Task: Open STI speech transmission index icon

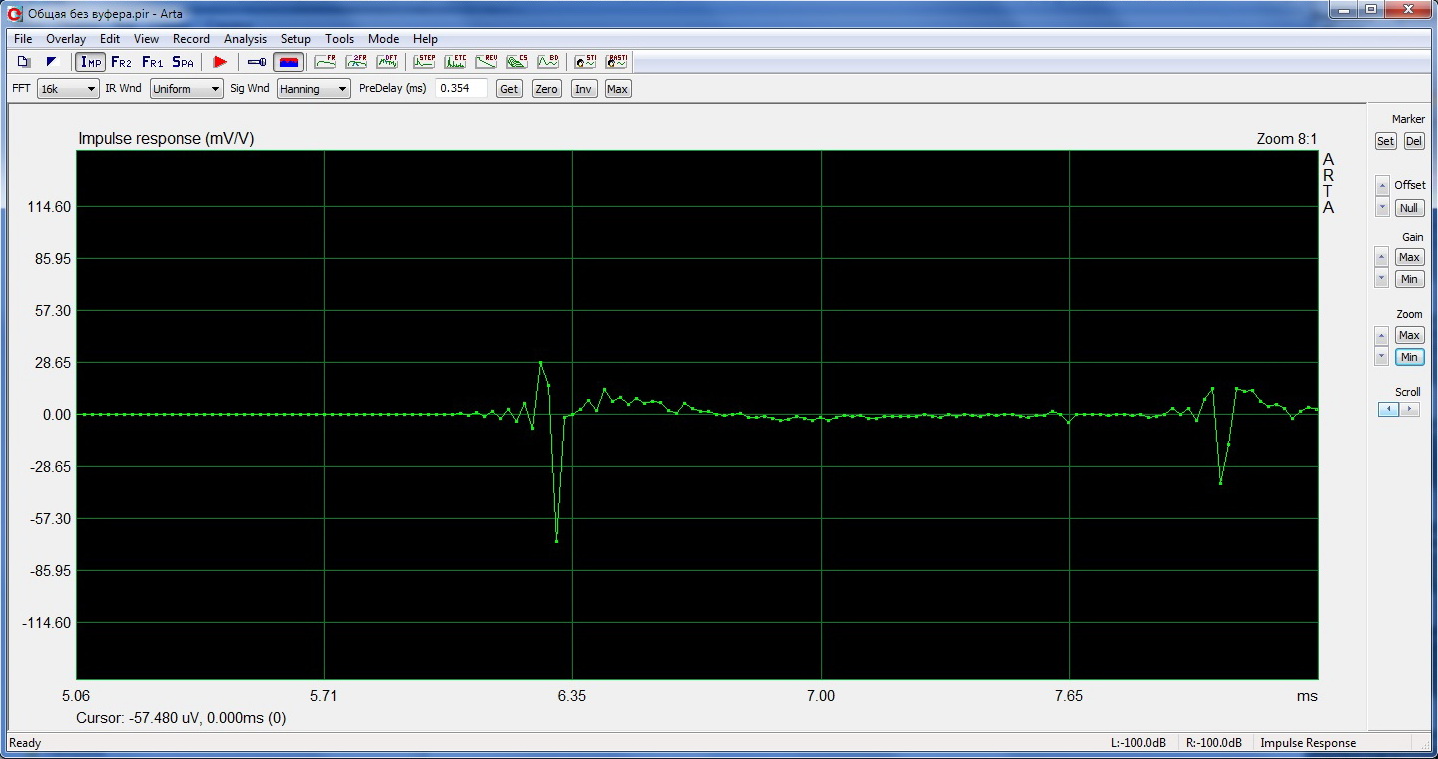Action: click(586, 62)
